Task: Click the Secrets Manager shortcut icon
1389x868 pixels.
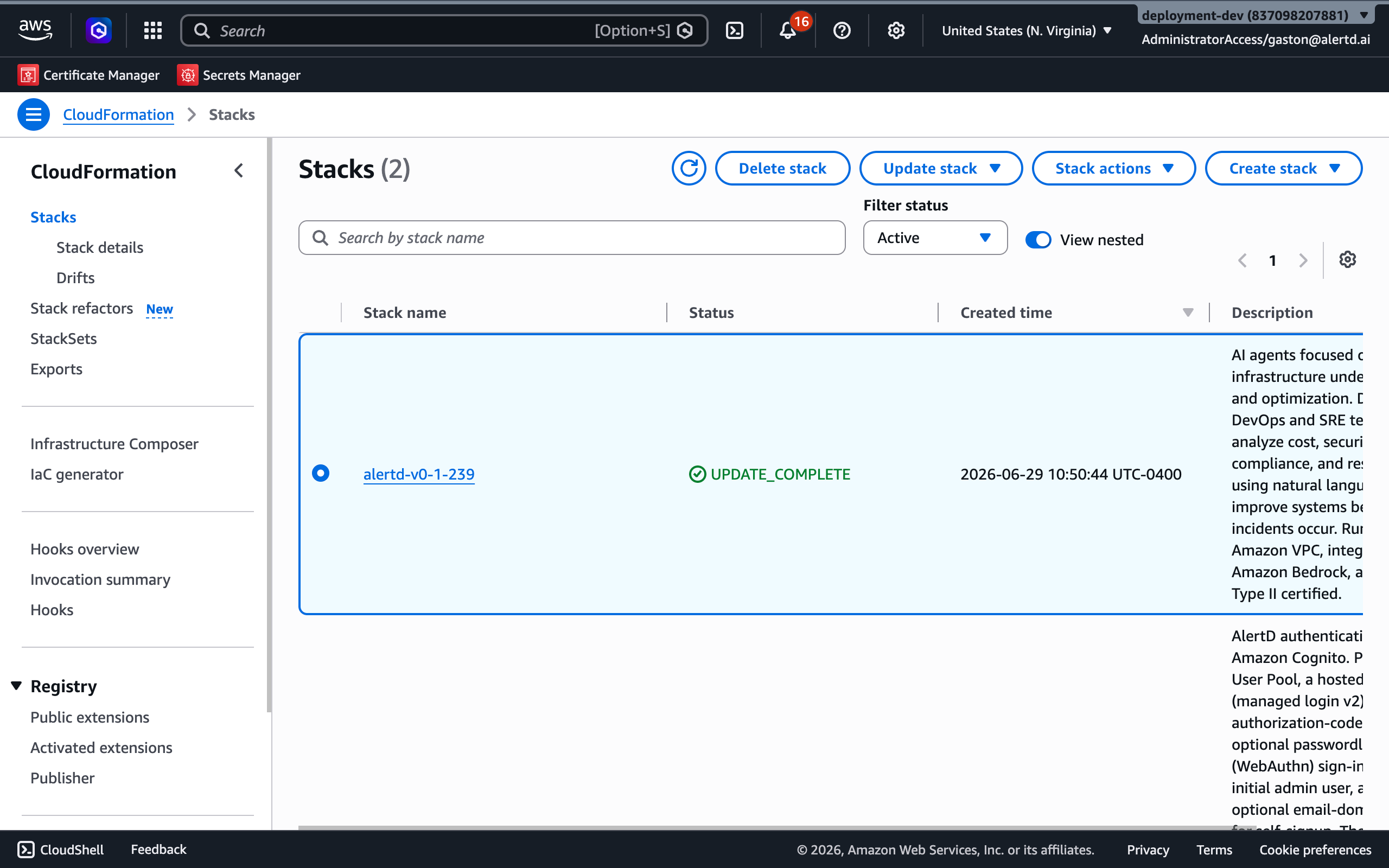Action: (x=188, y=75)
